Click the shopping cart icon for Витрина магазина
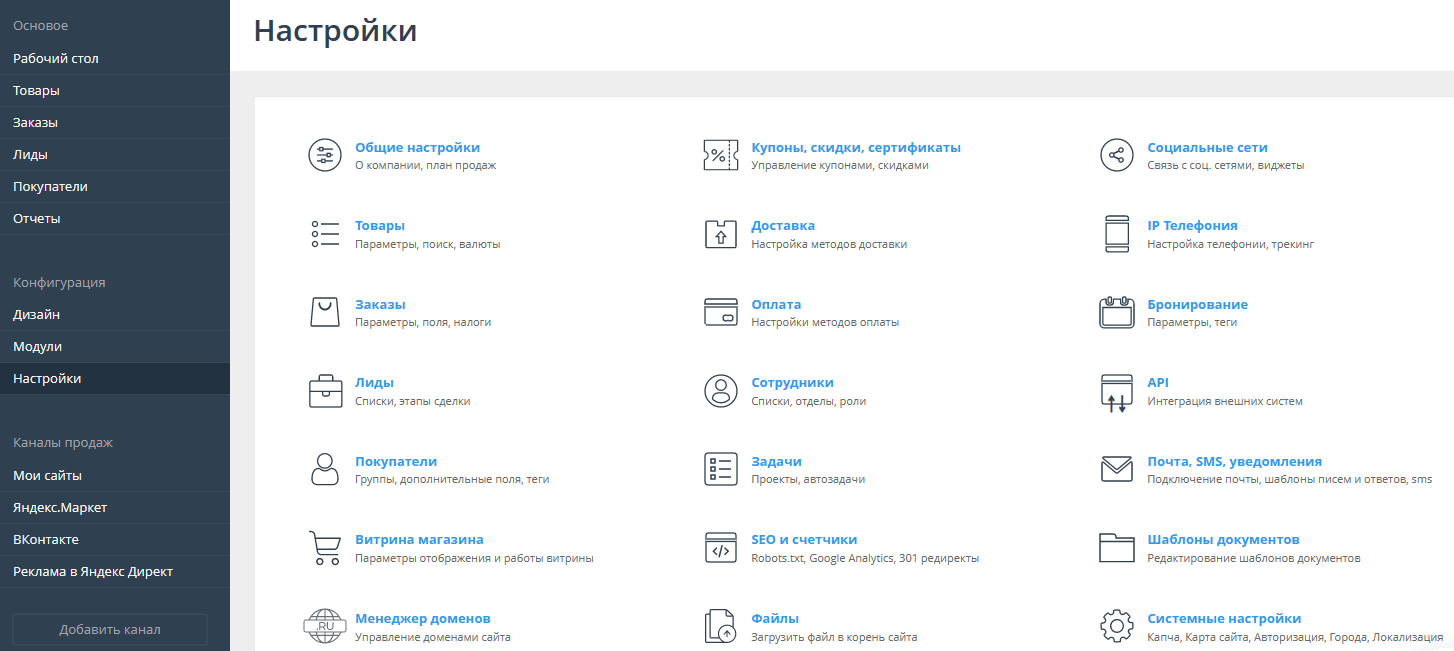The width and height of the screenshot is (1454, 651). point(325,548)
